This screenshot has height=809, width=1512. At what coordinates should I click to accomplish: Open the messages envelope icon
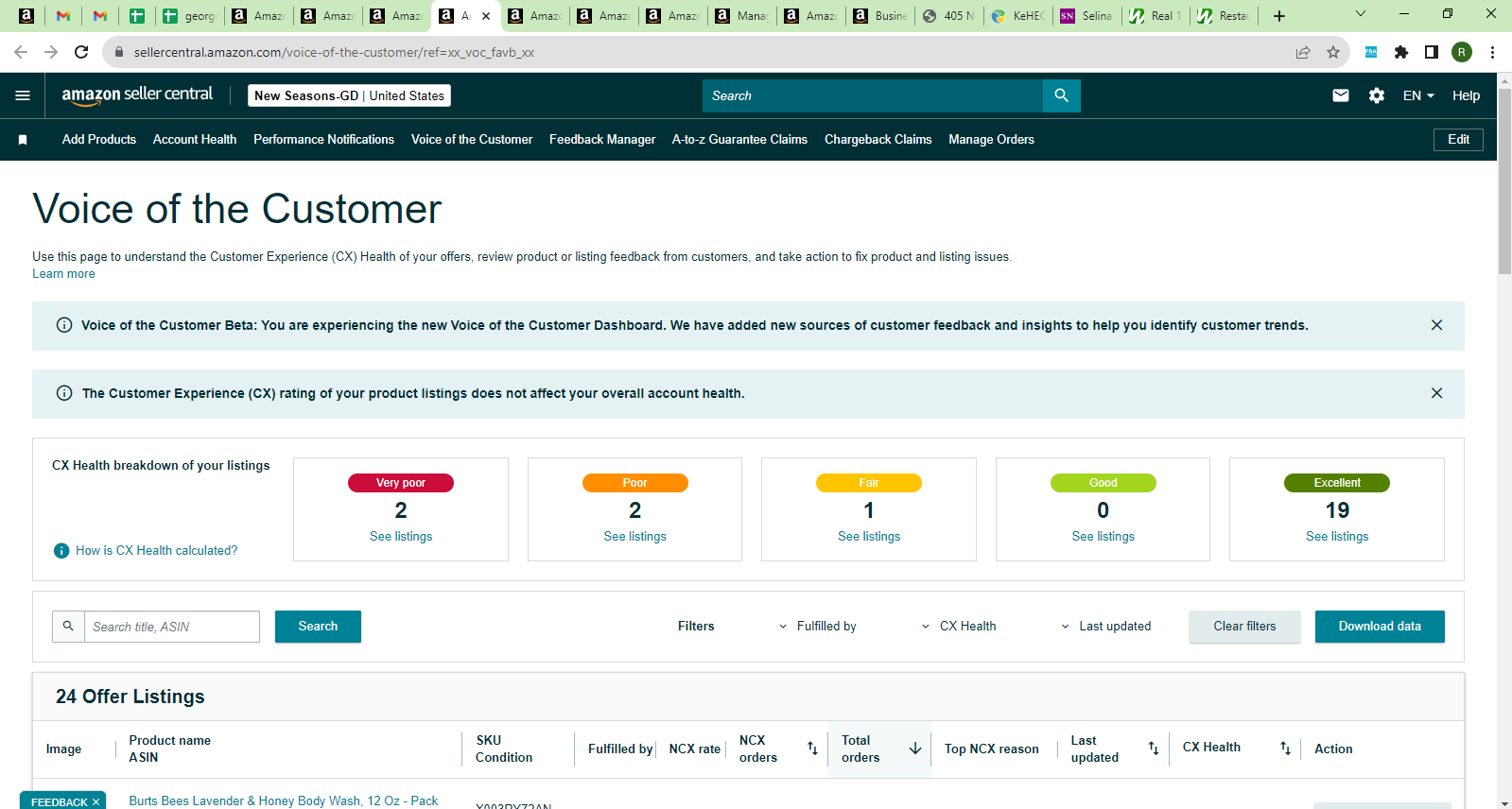[1341, 95]
